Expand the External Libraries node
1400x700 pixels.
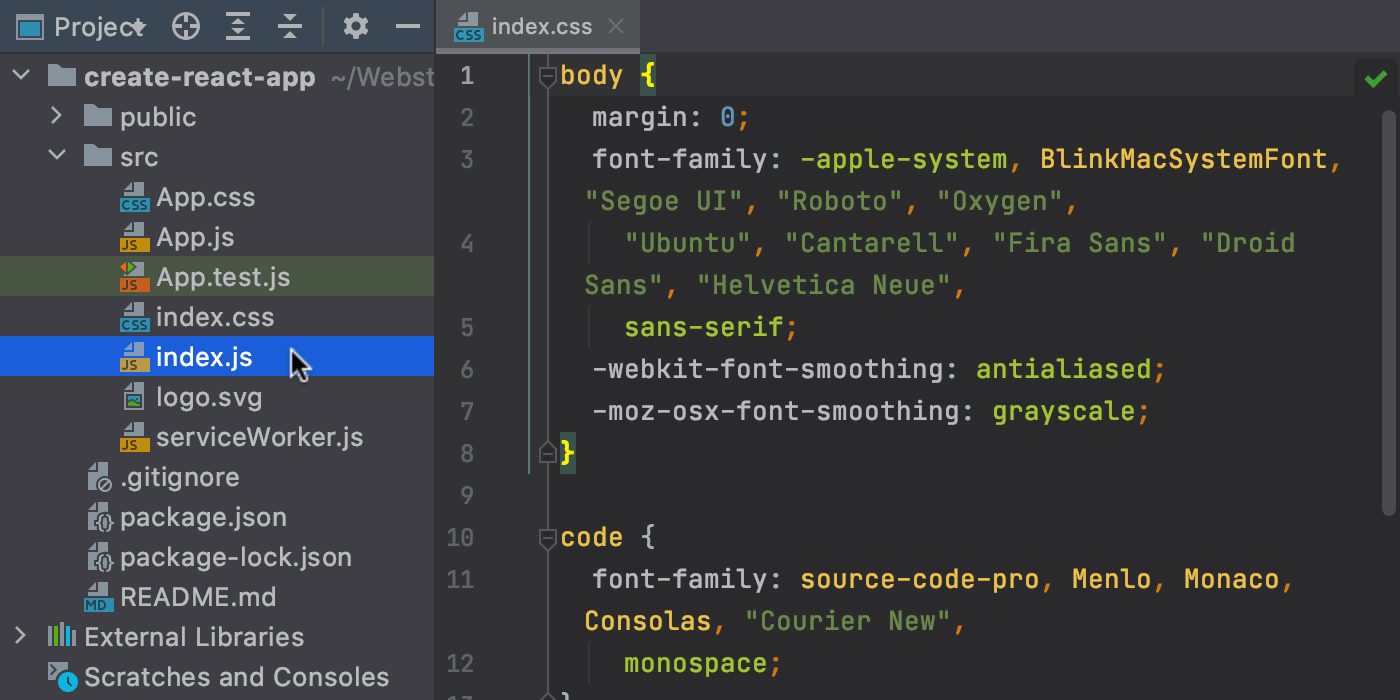(x=20, y=637)
